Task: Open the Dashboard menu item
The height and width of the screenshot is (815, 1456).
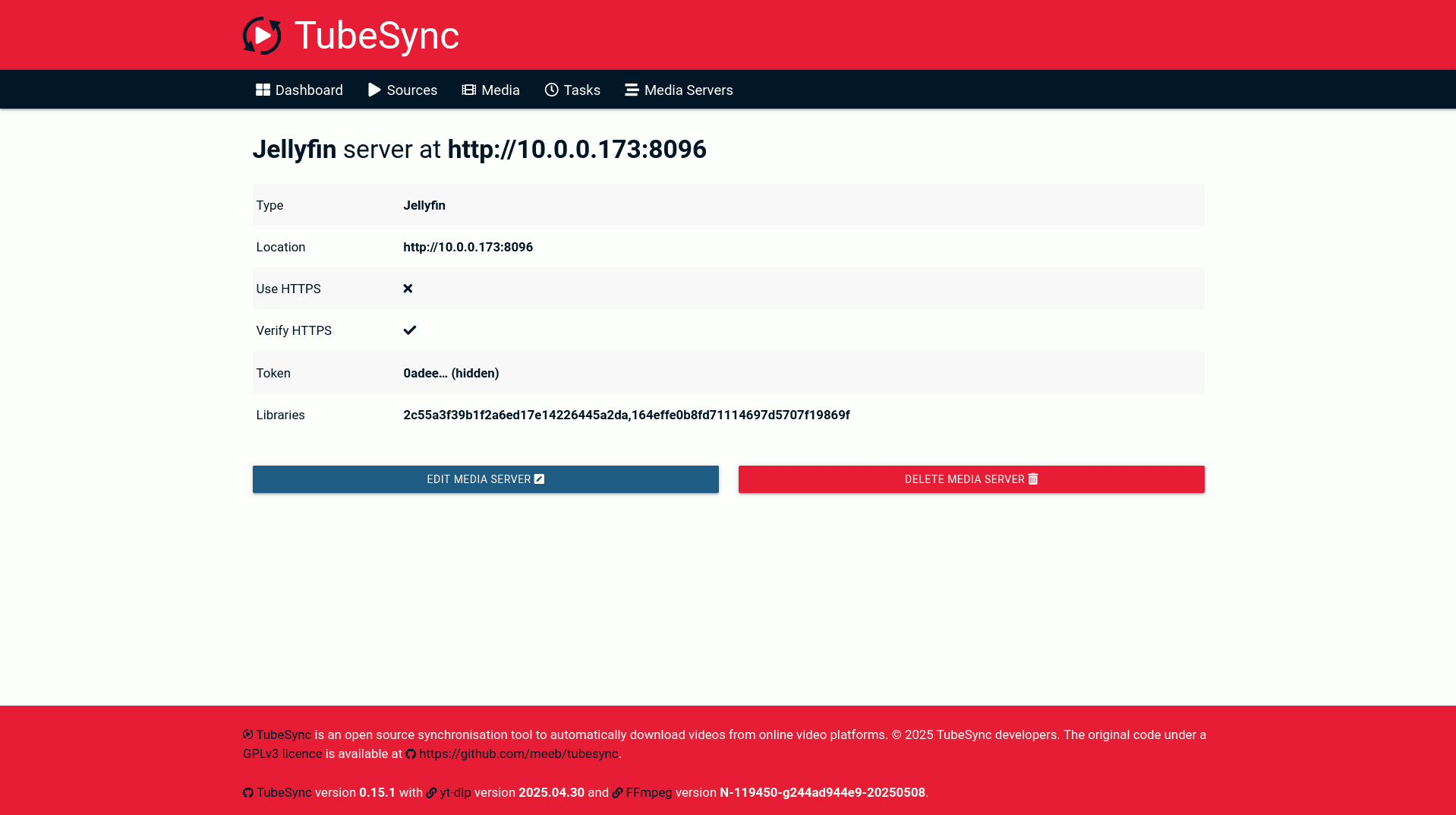Action: pos(307,90)
